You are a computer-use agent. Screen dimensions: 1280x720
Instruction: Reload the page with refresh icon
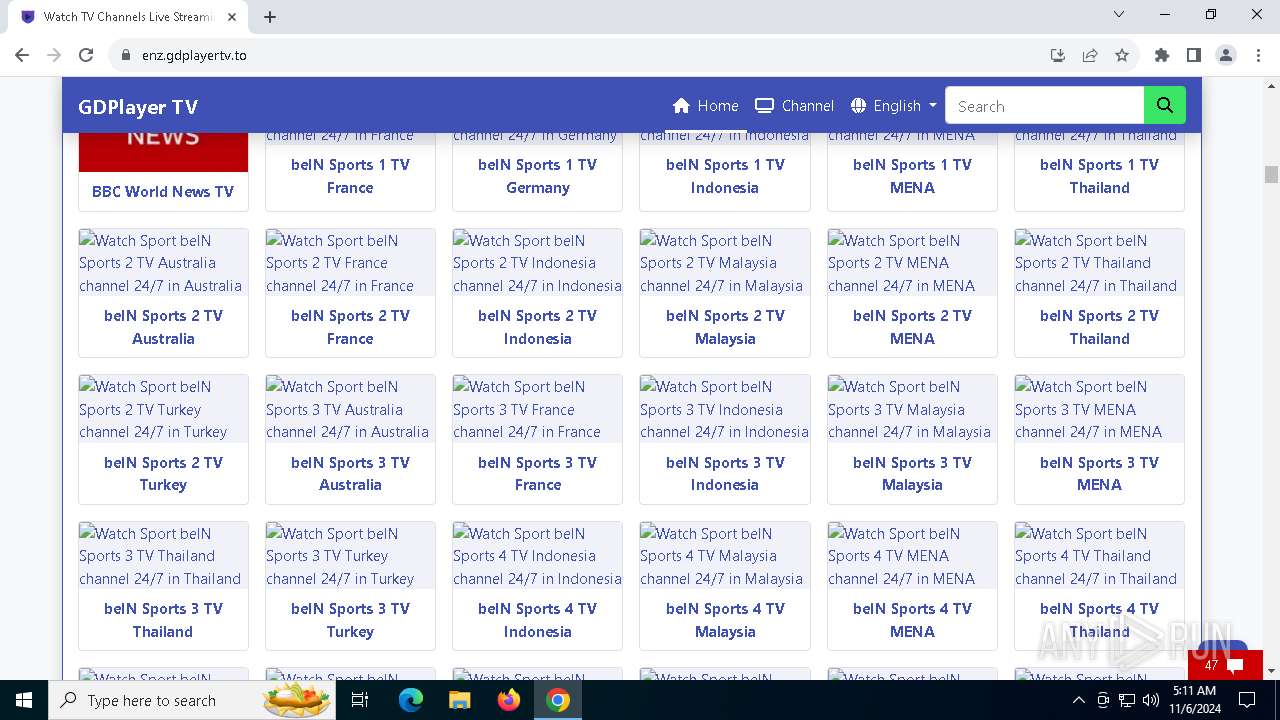point(86,55)
